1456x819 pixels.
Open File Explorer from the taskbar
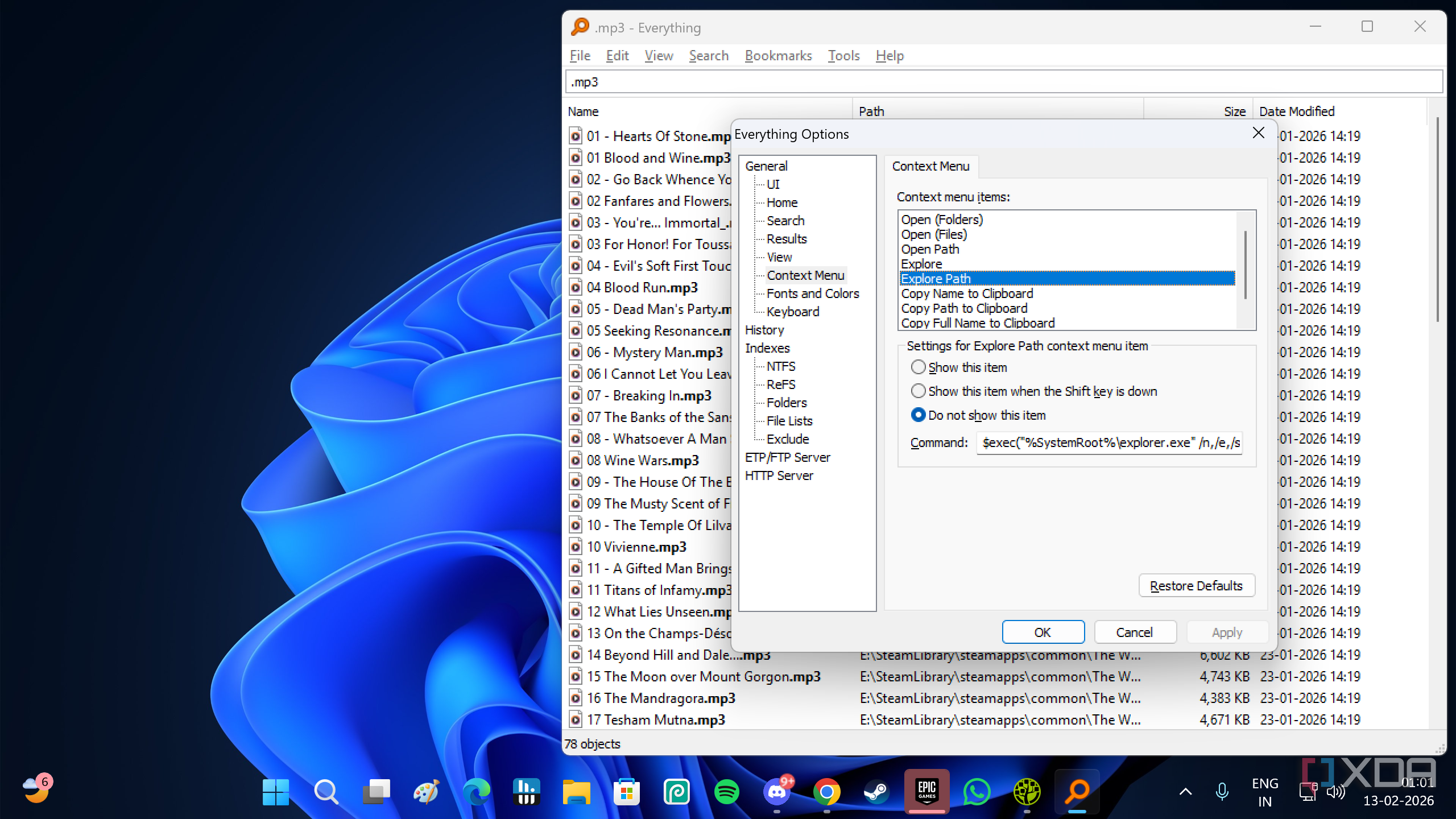click(576, 792)
